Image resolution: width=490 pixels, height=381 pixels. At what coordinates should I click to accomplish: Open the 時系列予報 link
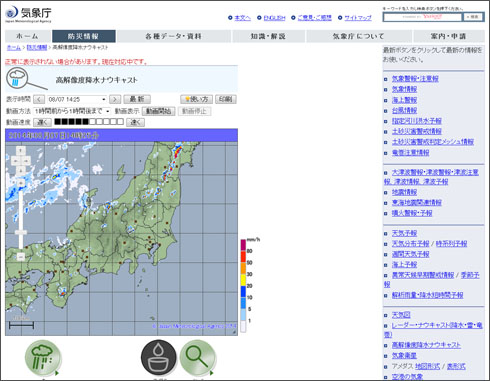click(x=451, y=244)
